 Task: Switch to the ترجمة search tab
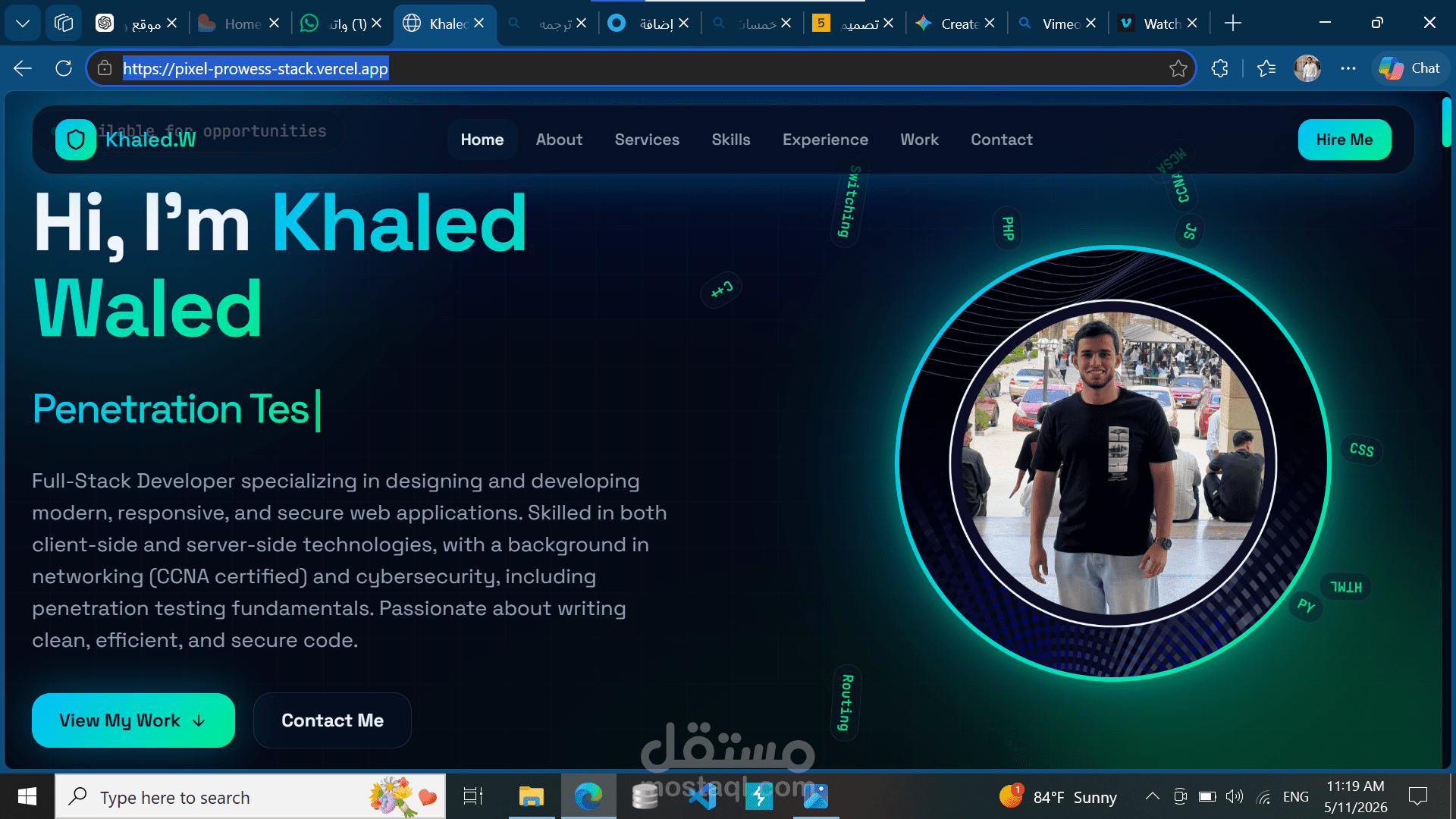point(548,24)
